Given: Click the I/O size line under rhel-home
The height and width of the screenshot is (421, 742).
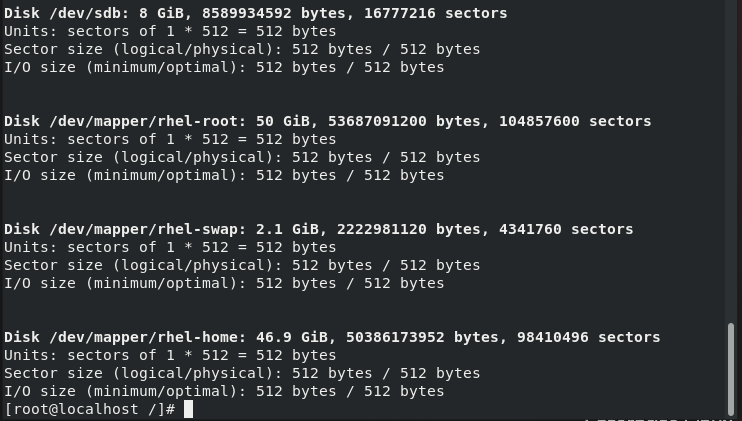Looking at the screenshot, I should [x=224, y=391].
